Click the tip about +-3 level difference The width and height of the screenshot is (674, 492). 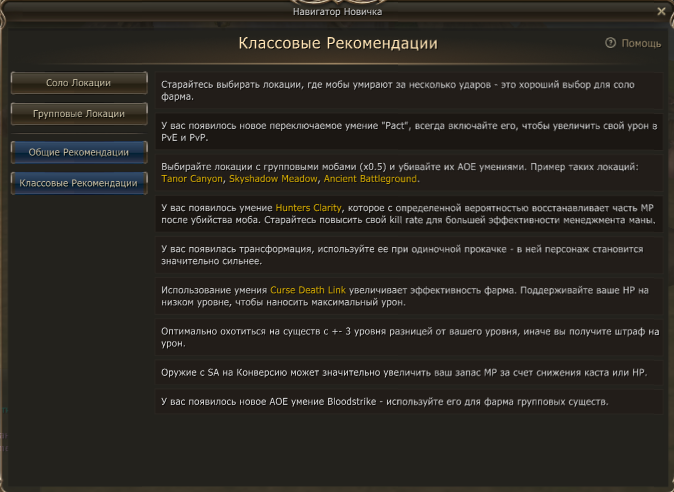(410, 337)
